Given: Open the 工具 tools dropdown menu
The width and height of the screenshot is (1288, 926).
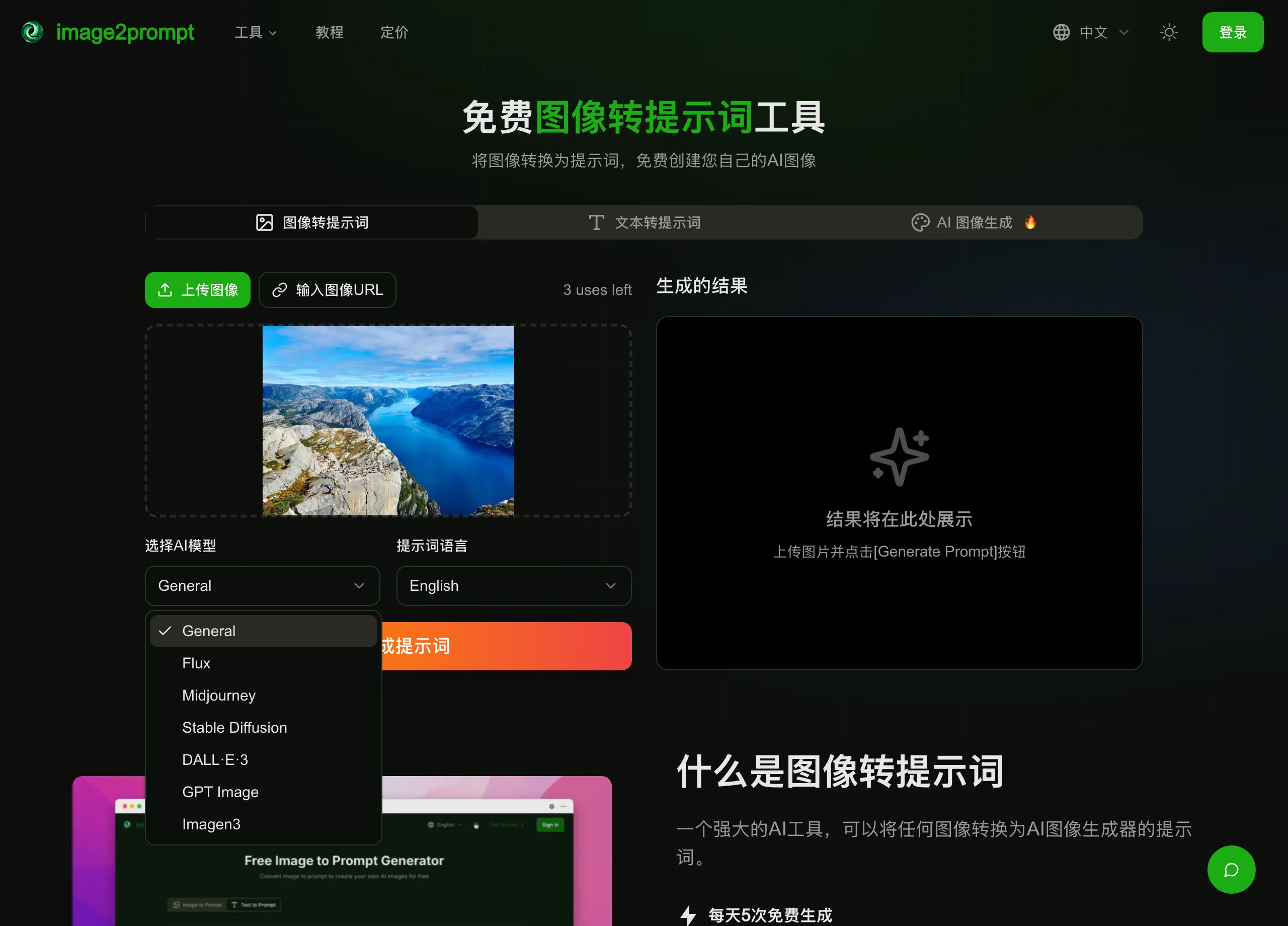Looking at the screenshot, I should (256, 32).
